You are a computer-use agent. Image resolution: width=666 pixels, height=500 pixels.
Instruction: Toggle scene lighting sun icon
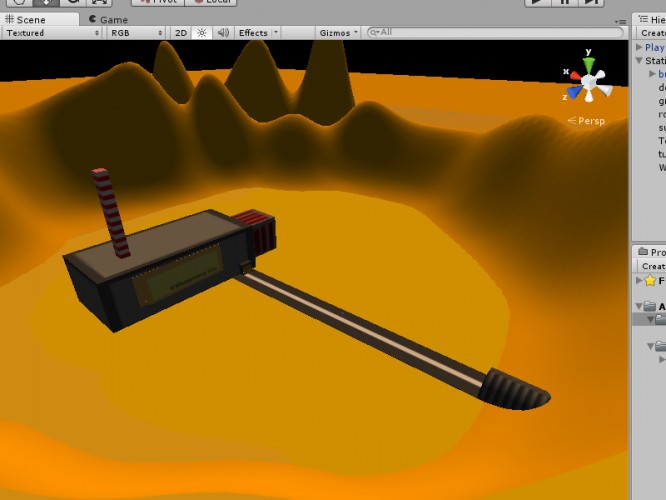point(202,33)
